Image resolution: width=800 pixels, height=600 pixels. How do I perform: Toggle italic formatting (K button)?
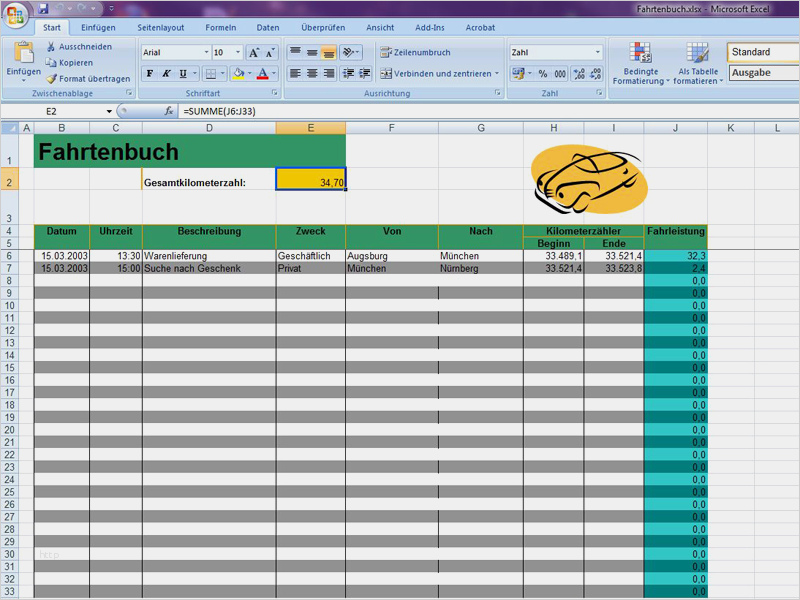(166, 74)
